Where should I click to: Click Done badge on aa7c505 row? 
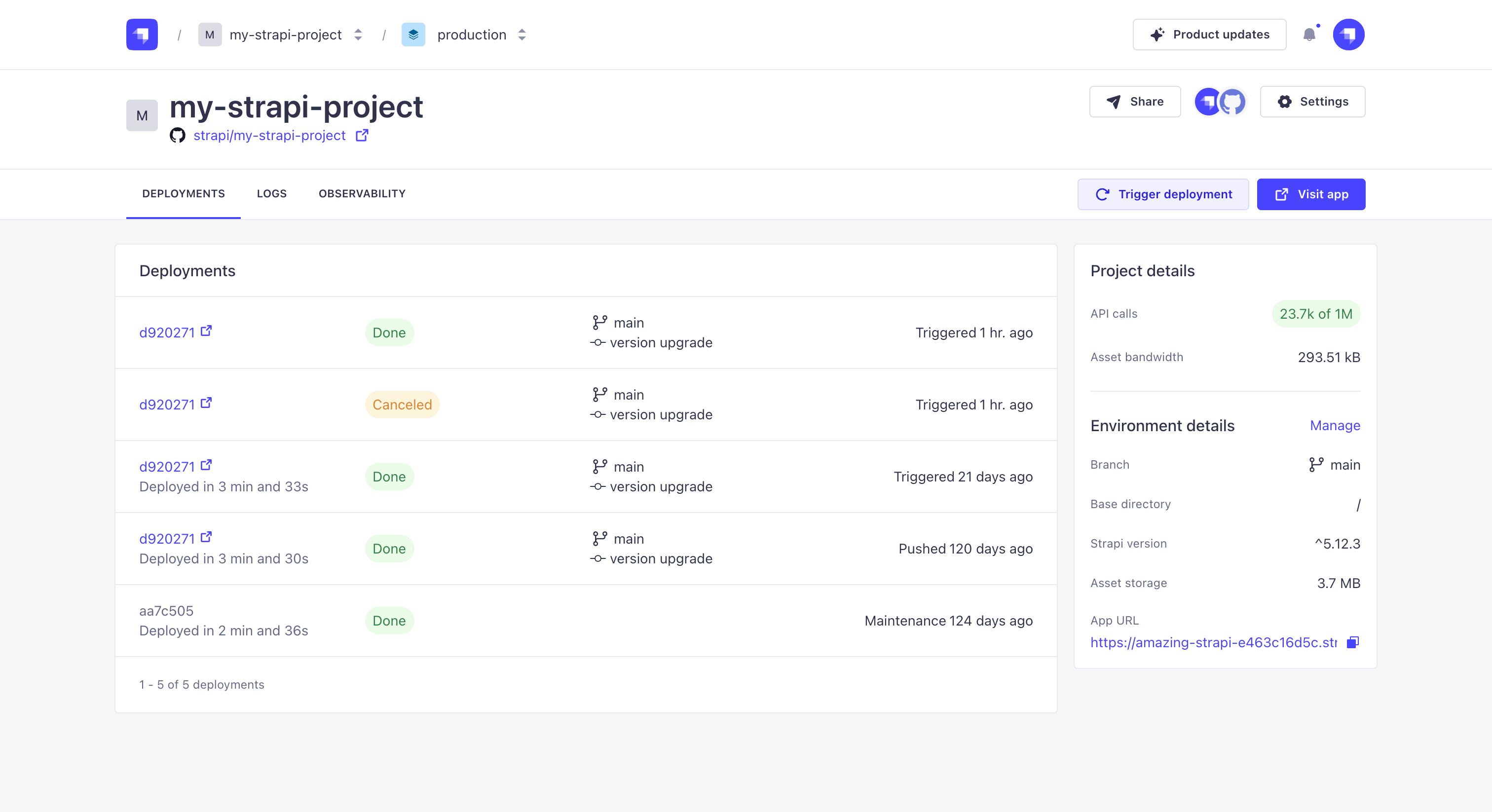click(389, 621)
